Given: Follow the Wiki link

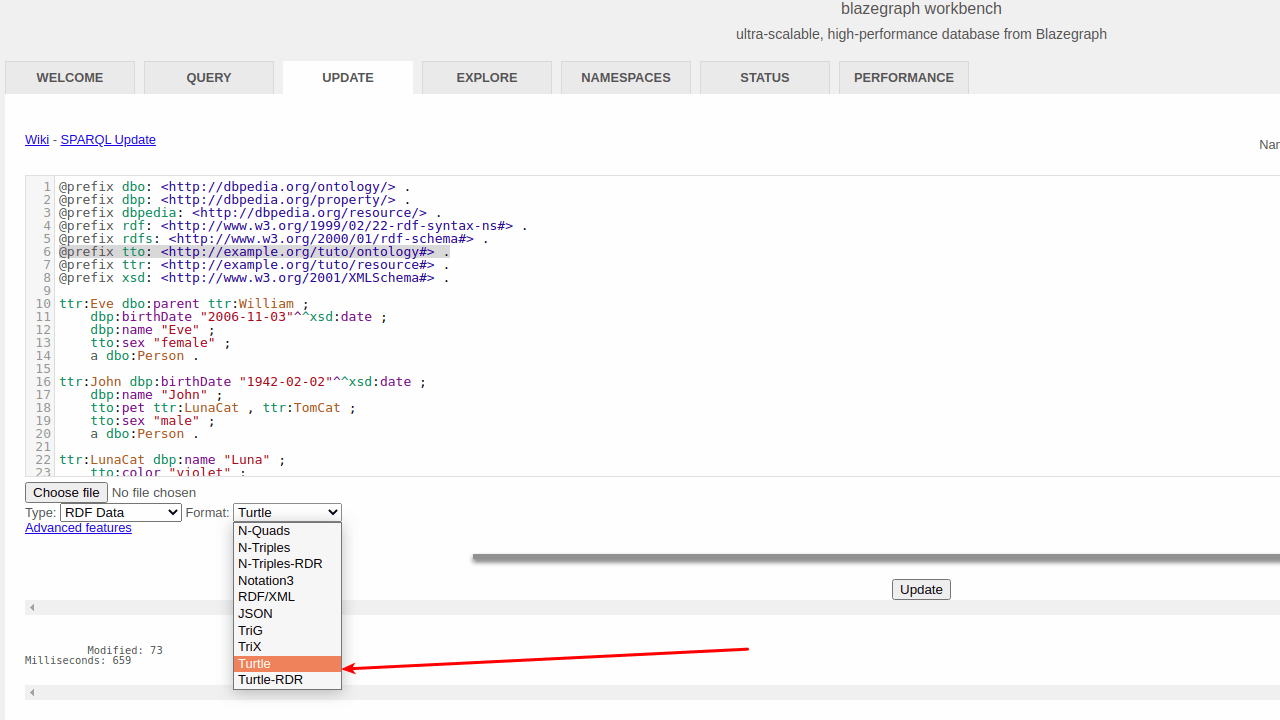Looking at the screenshot, I should (37, 140).
